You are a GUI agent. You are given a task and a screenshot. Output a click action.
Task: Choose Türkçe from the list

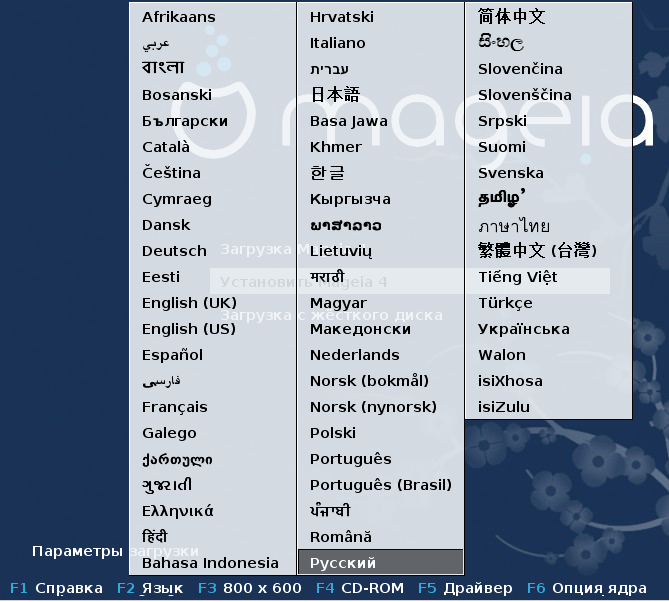pos(505,303)
